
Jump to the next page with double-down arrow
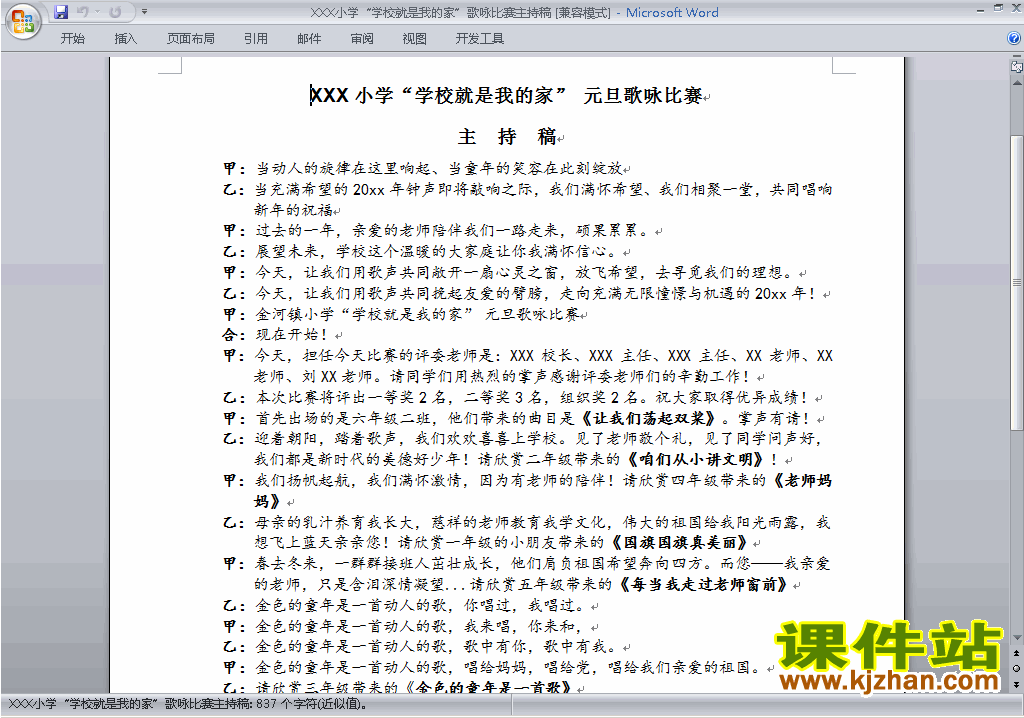click(1017, 684)
